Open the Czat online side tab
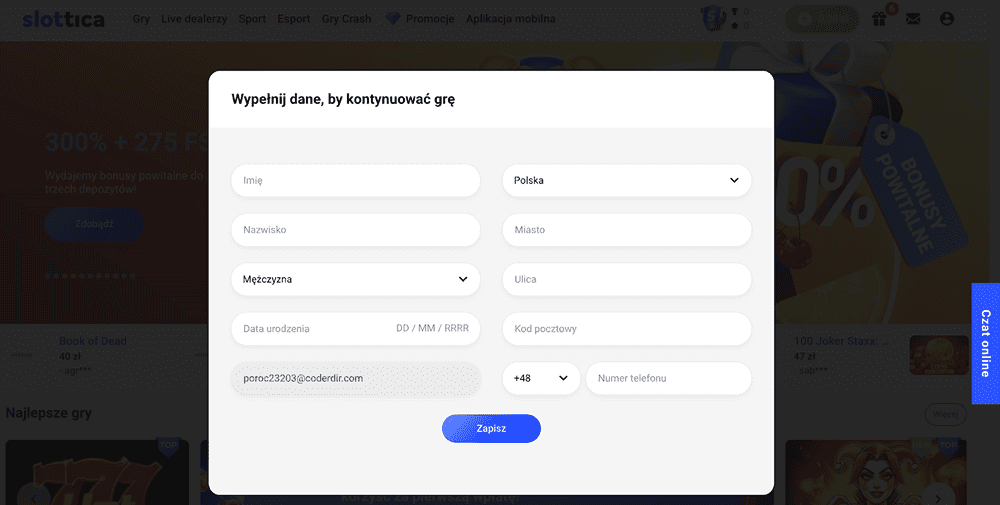1000x505 pixels. tap(985, 343)
